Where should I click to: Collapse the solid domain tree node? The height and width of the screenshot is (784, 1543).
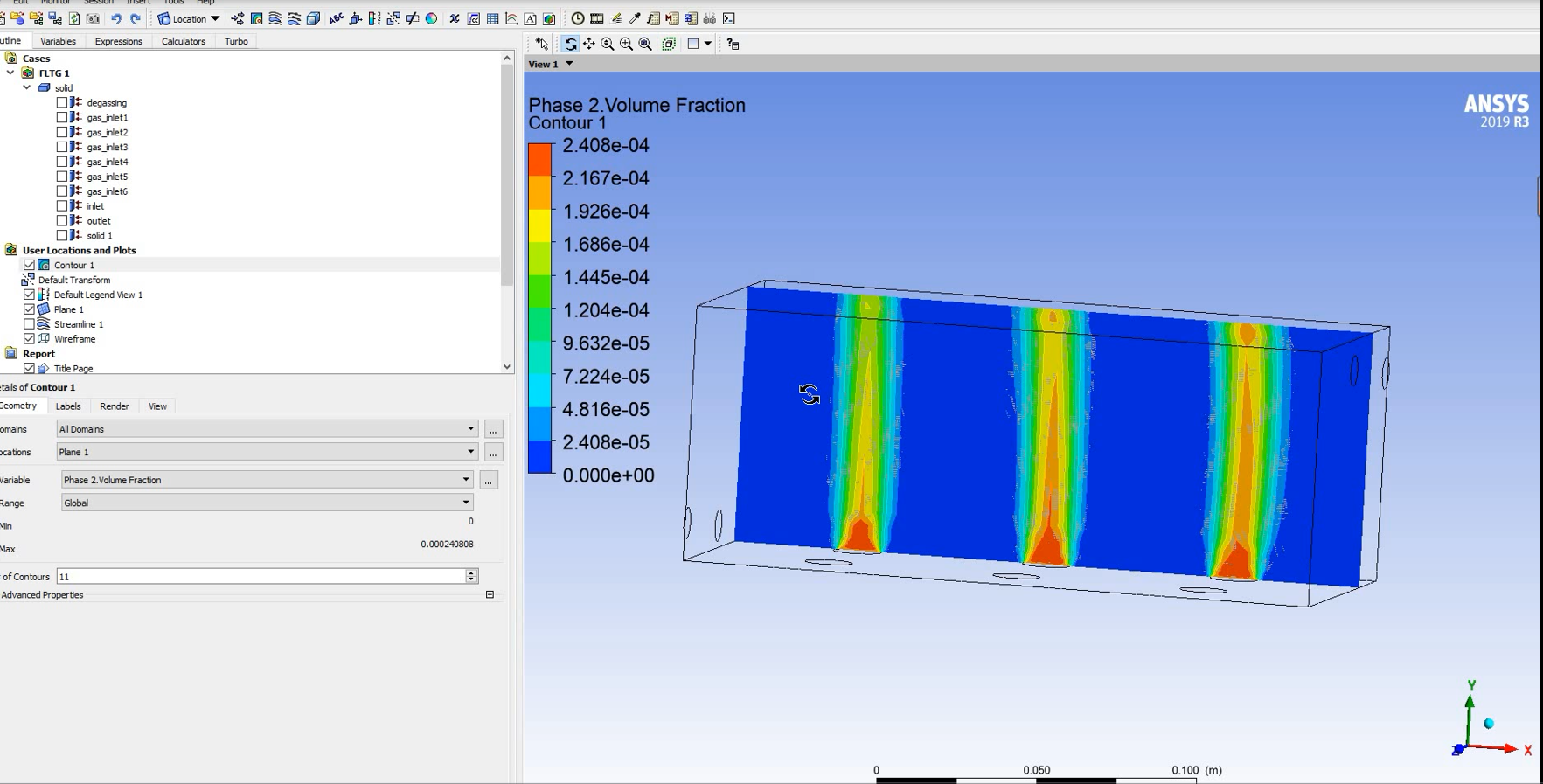click(27, 88)
